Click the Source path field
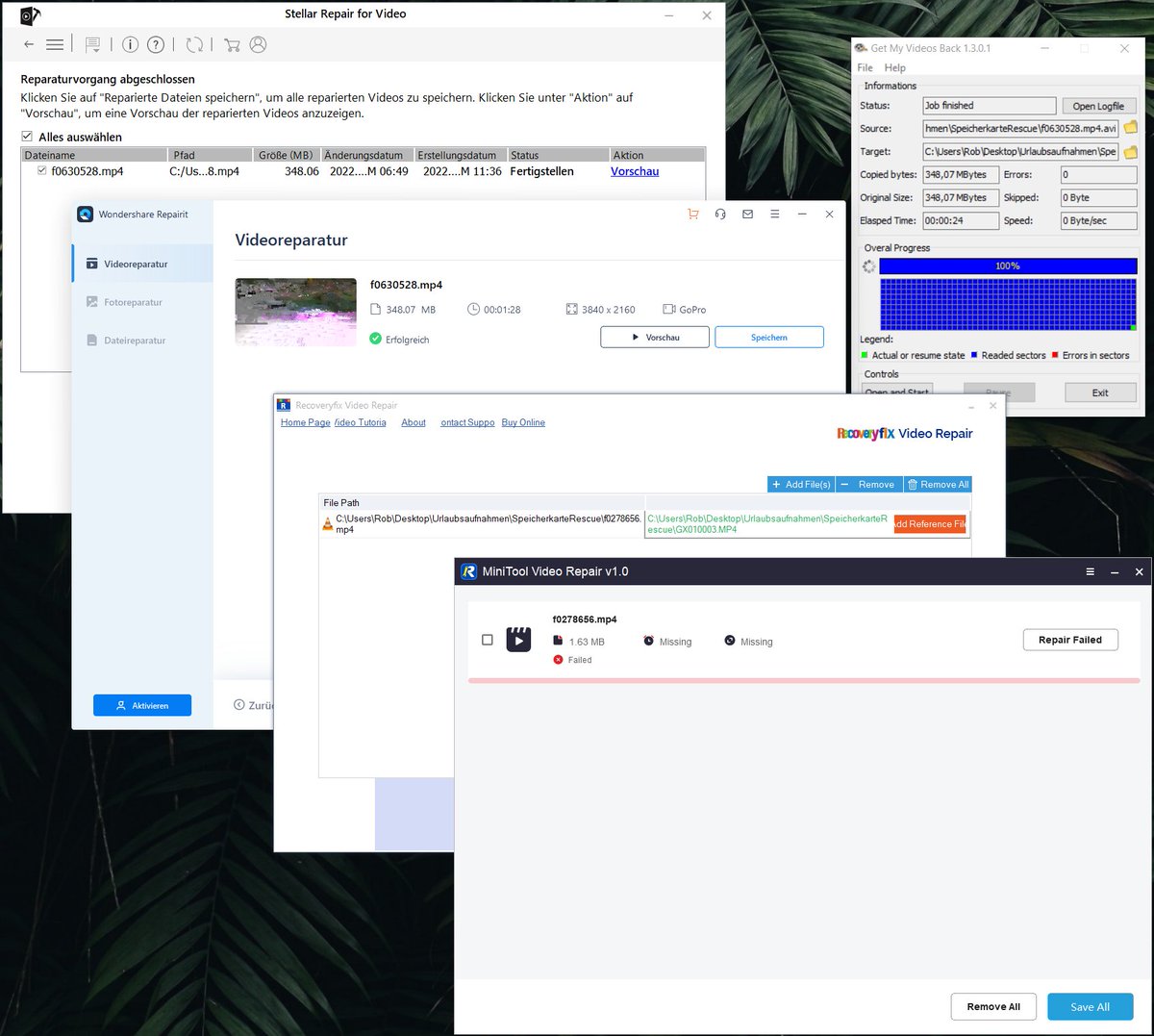Viewport: 1154px width, 1036px height. pos(1020,128)
